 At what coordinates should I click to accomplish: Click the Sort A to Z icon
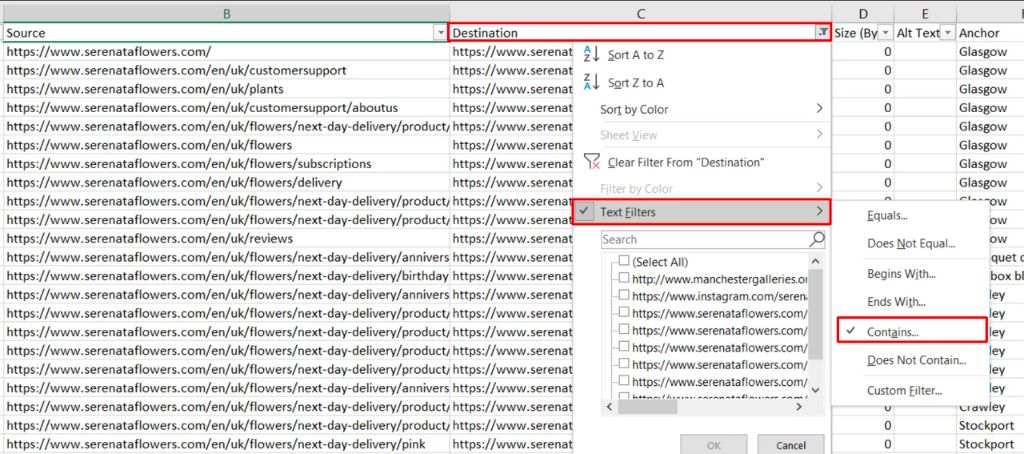590,56
